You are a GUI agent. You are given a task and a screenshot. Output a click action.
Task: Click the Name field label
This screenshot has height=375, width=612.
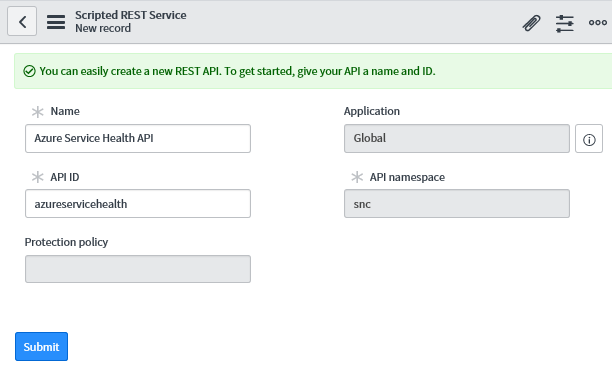65,111
